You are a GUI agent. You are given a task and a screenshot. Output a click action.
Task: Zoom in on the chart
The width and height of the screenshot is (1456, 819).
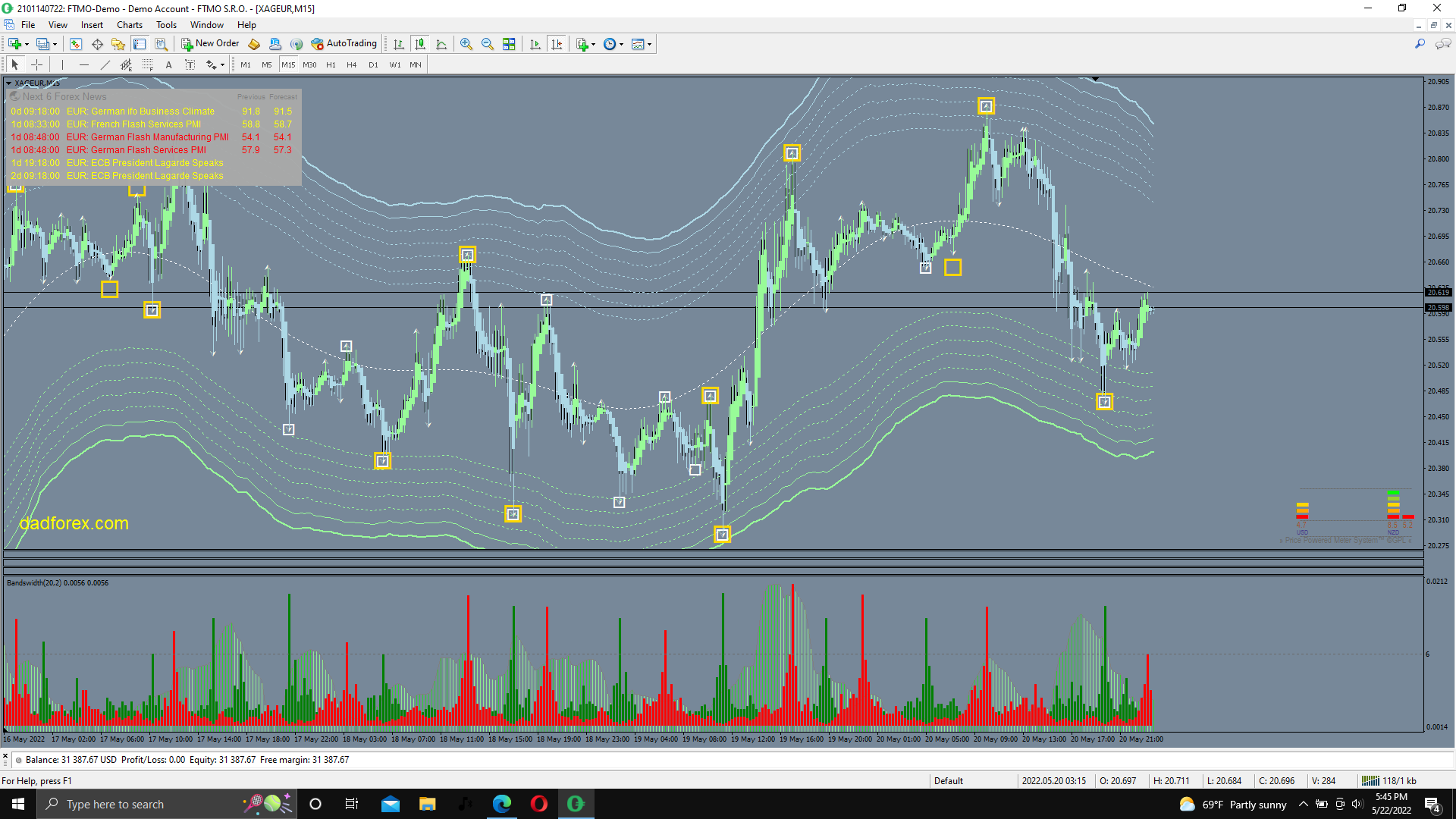[466, 44]
